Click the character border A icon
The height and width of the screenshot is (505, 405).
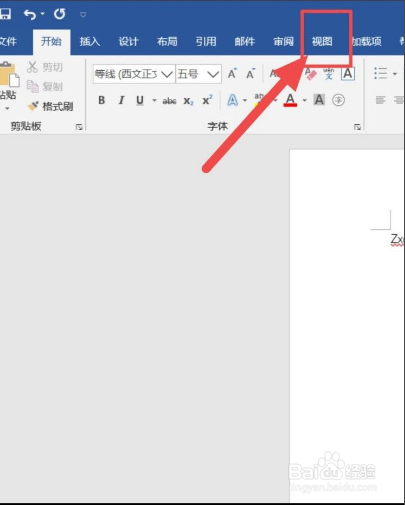348,74
